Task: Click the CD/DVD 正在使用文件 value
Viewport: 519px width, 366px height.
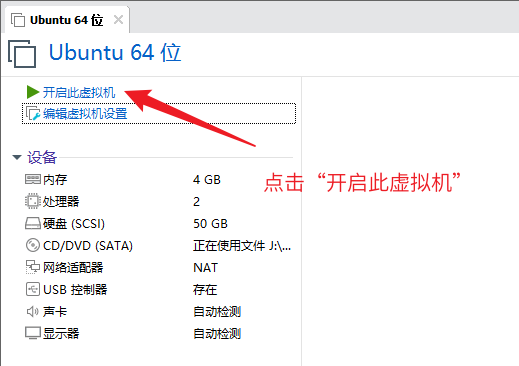Action: (242, 246)
